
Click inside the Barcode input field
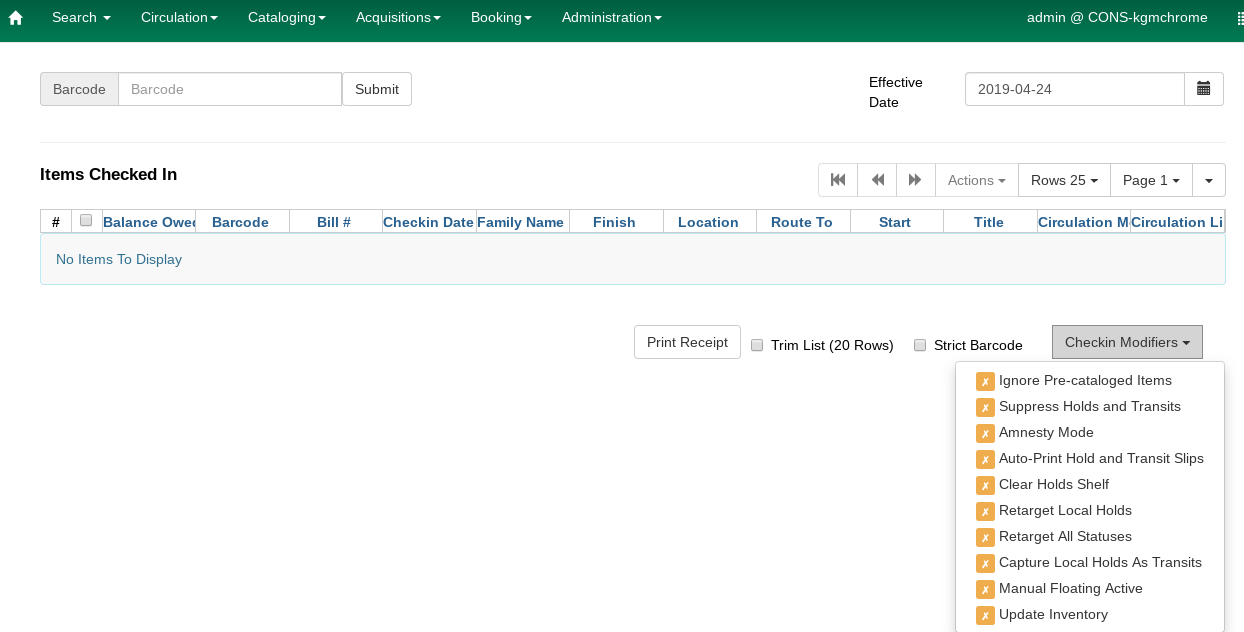click(x=230, y=89)
